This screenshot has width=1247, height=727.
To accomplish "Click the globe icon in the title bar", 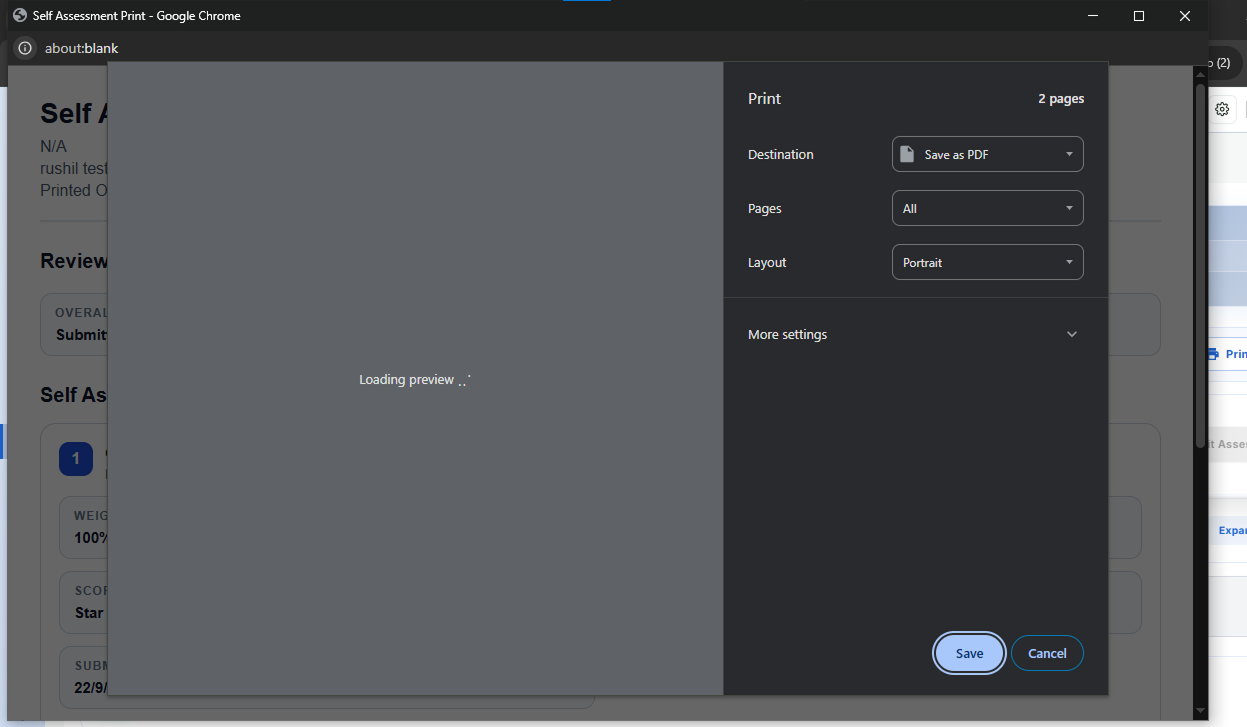I will pos(19,16).
